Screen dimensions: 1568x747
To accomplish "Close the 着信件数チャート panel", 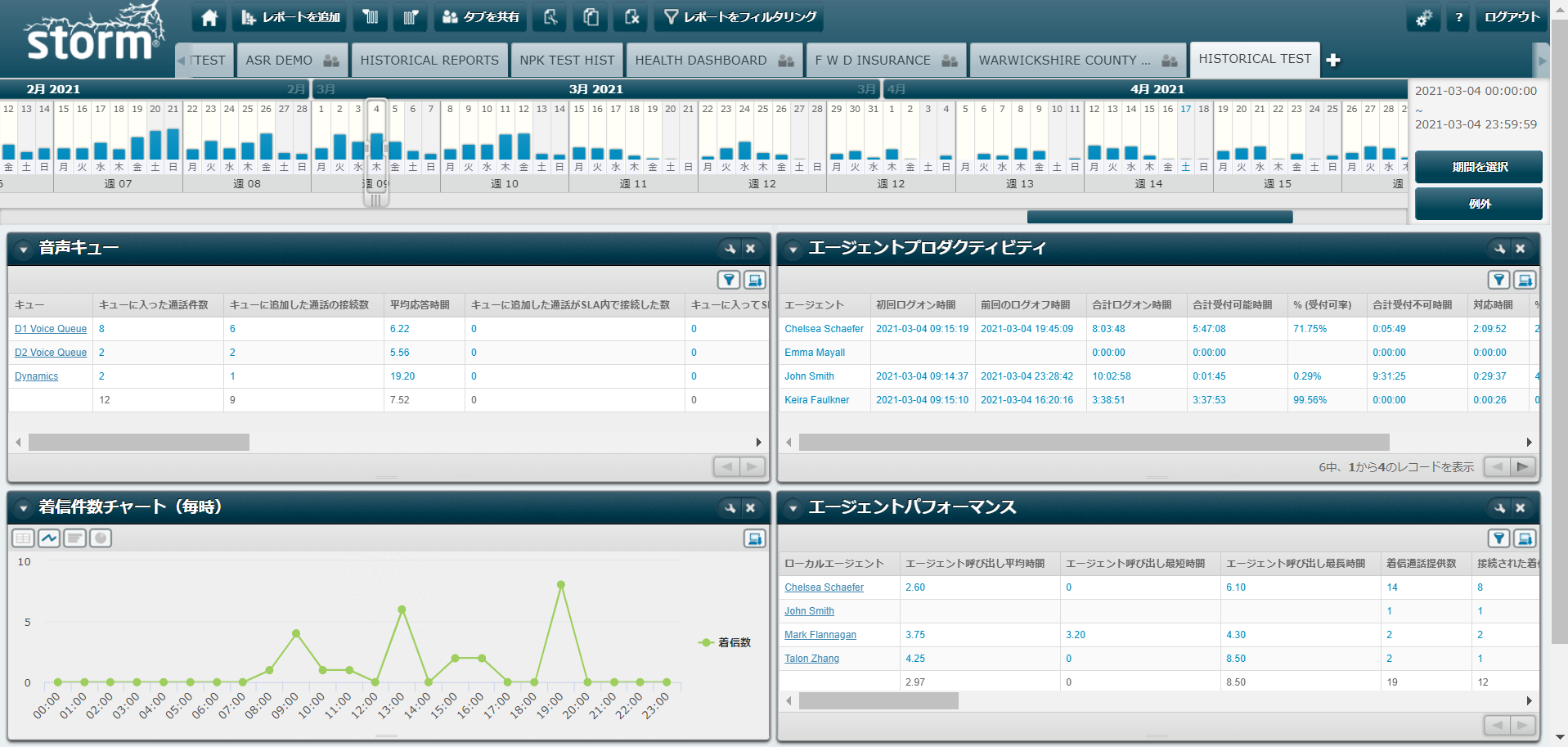I will [751, 508].
